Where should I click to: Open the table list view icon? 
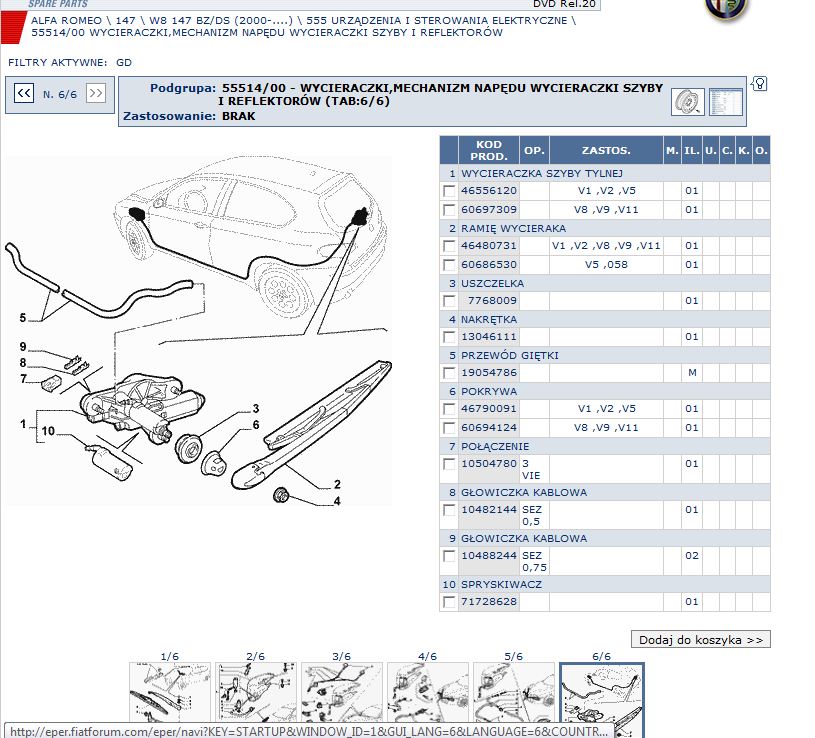726,101
